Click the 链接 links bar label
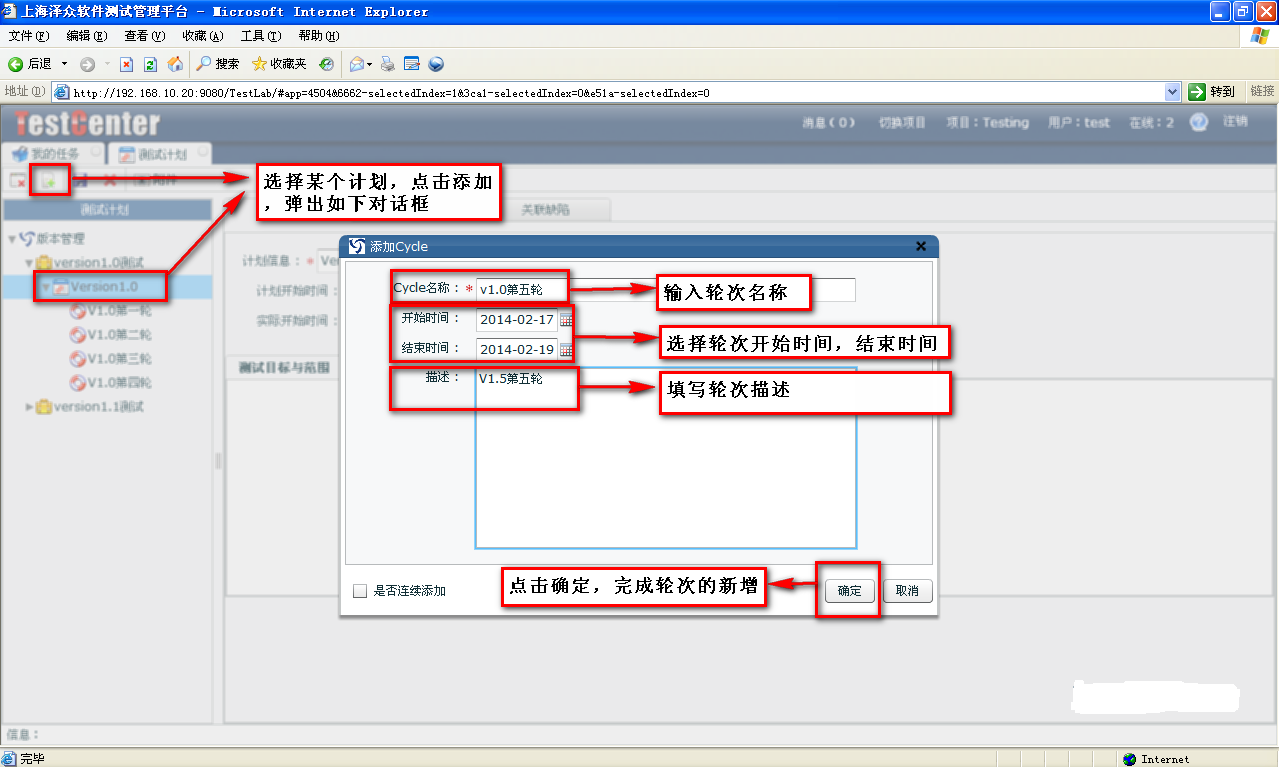Screen dimensions: 1279x767 click(1262, 91)
